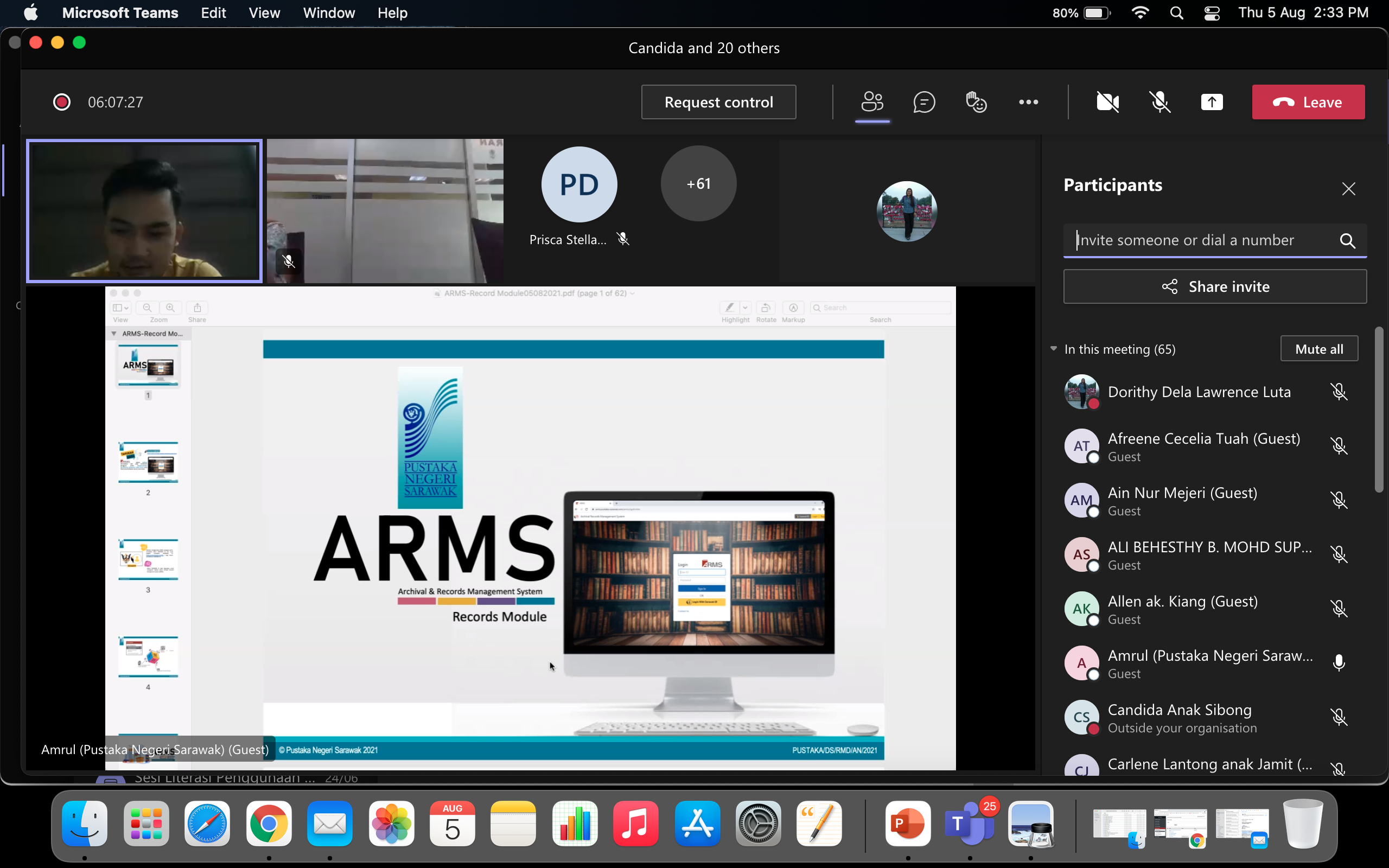Open the Microsoft Teams app menu

tap(120, 12)
